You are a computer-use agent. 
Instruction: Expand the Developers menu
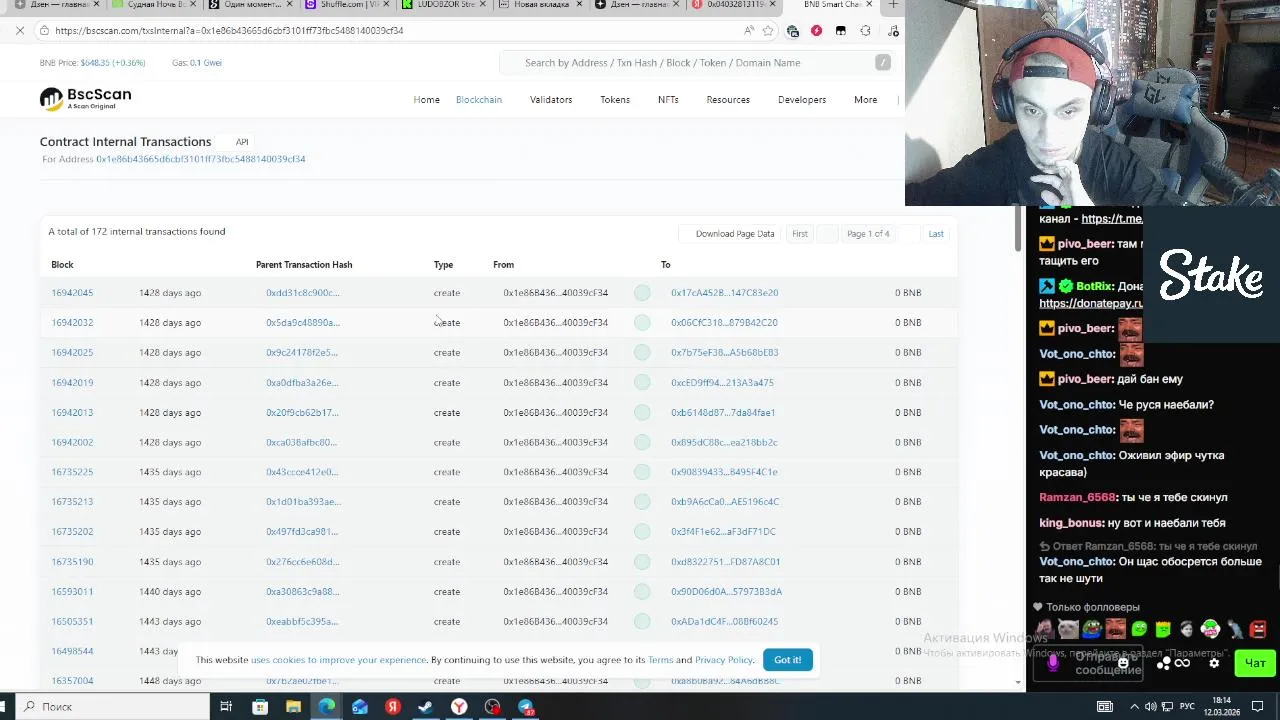(x=802, y=100)
